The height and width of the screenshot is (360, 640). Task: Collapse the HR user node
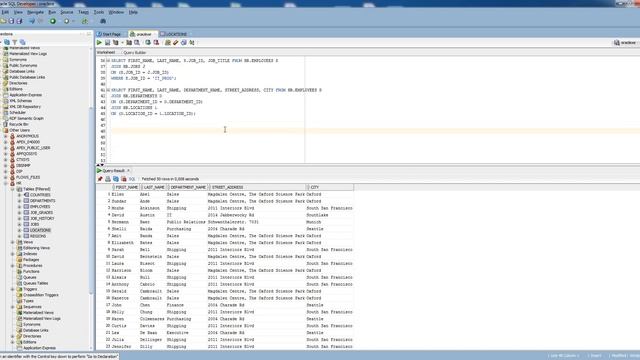pos(6,183)
